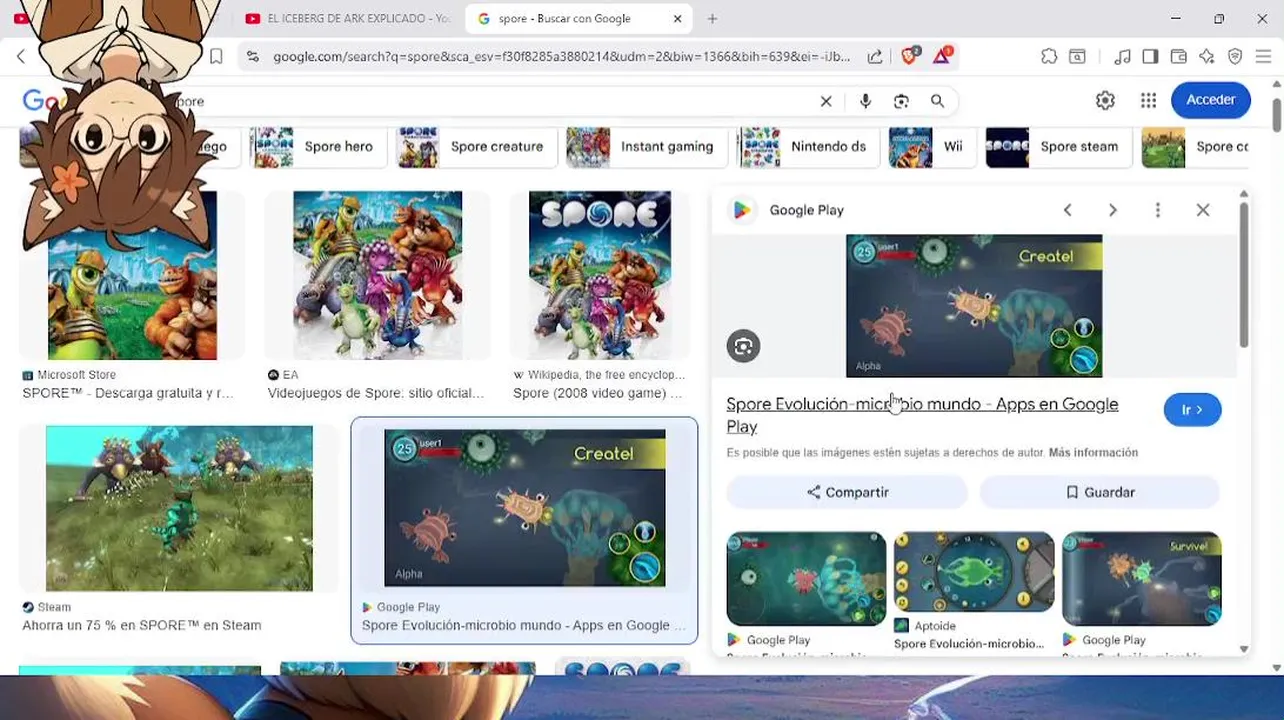
Task: Go to next image in preview panel
Action: 1112,210
